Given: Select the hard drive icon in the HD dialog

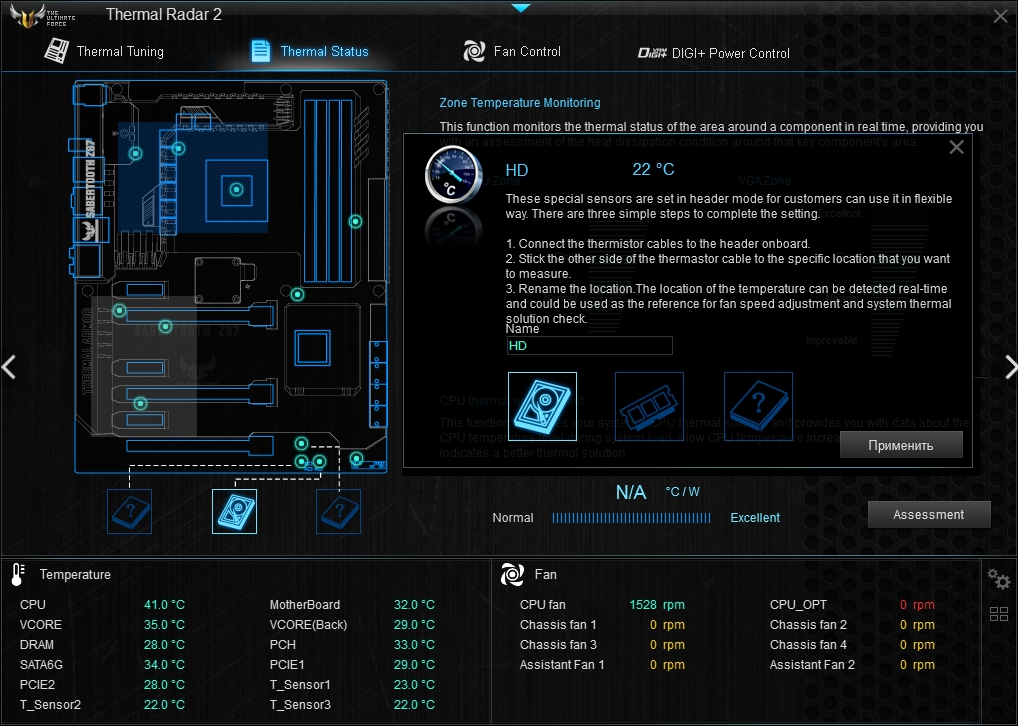Looking at the screenshot, I should tap(542, 407).
